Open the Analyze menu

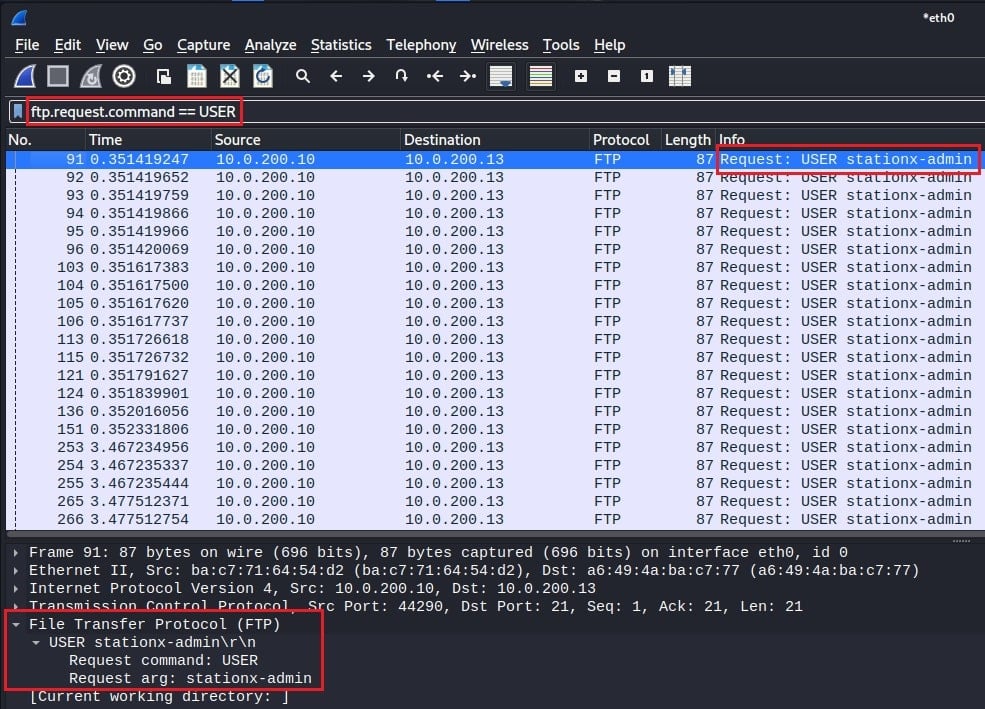pyautogui.click(x=270, y=45)
